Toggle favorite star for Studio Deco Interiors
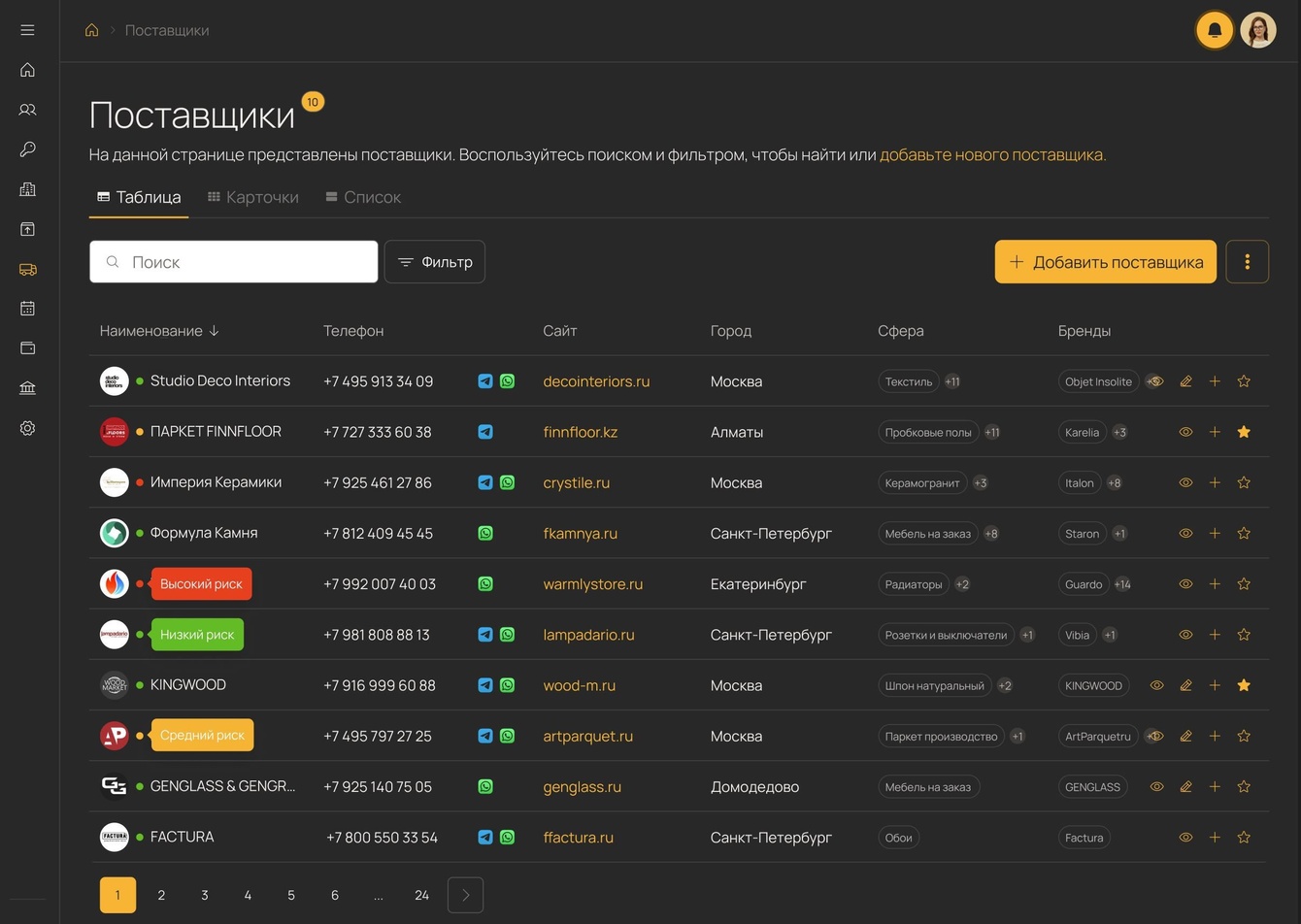 point(1244,381)
